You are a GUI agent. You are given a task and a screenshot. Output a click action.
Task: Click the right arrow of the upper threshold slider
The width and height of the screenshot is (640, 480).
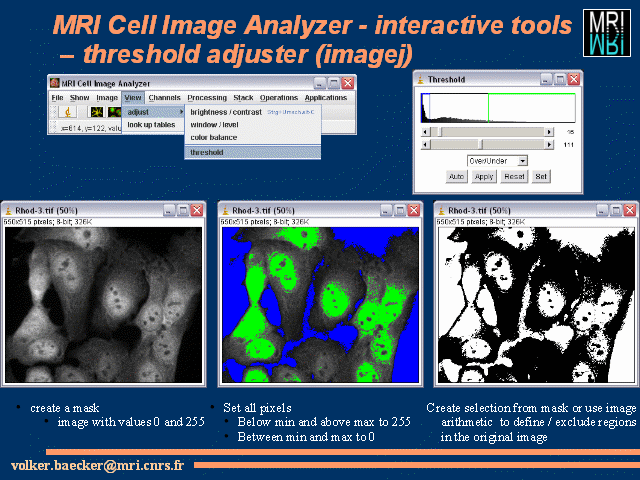(549, 132)
